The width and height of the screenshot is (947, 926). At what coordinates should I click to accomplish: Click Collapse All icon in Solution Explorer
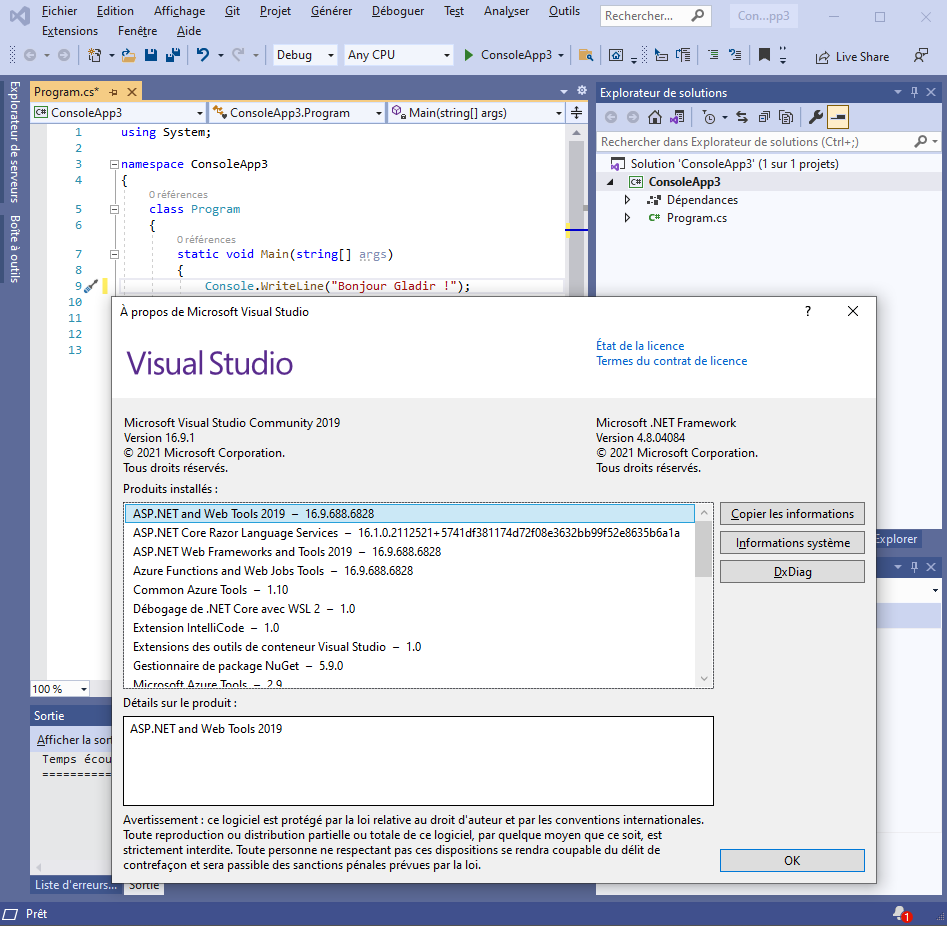click(x=763, y=118)
